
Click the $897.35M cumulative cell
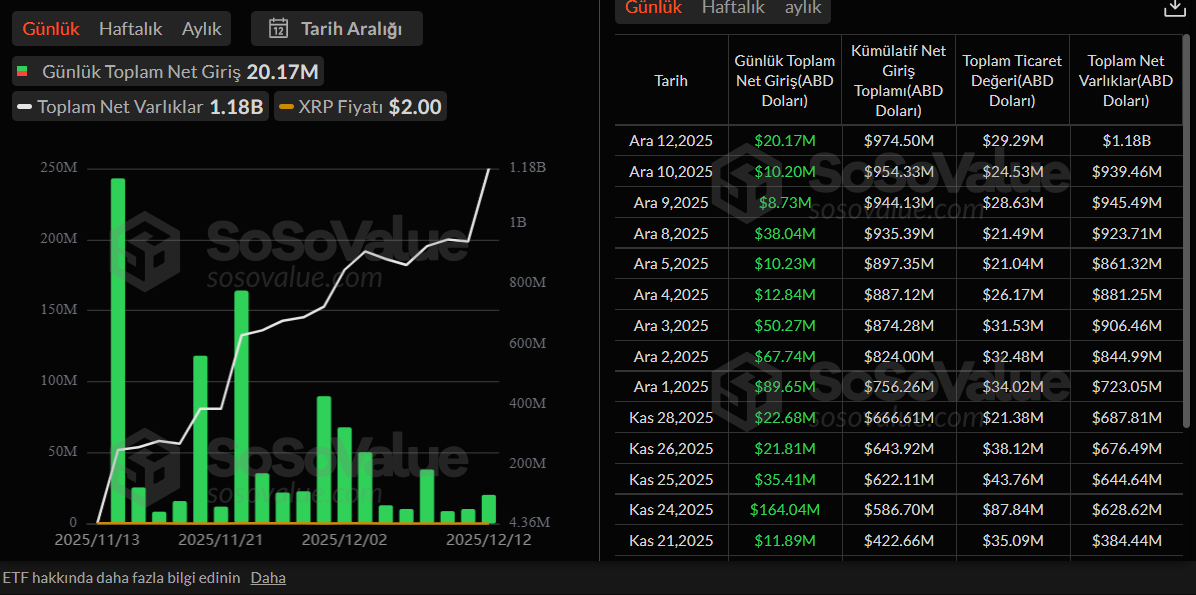click(899, 264)
